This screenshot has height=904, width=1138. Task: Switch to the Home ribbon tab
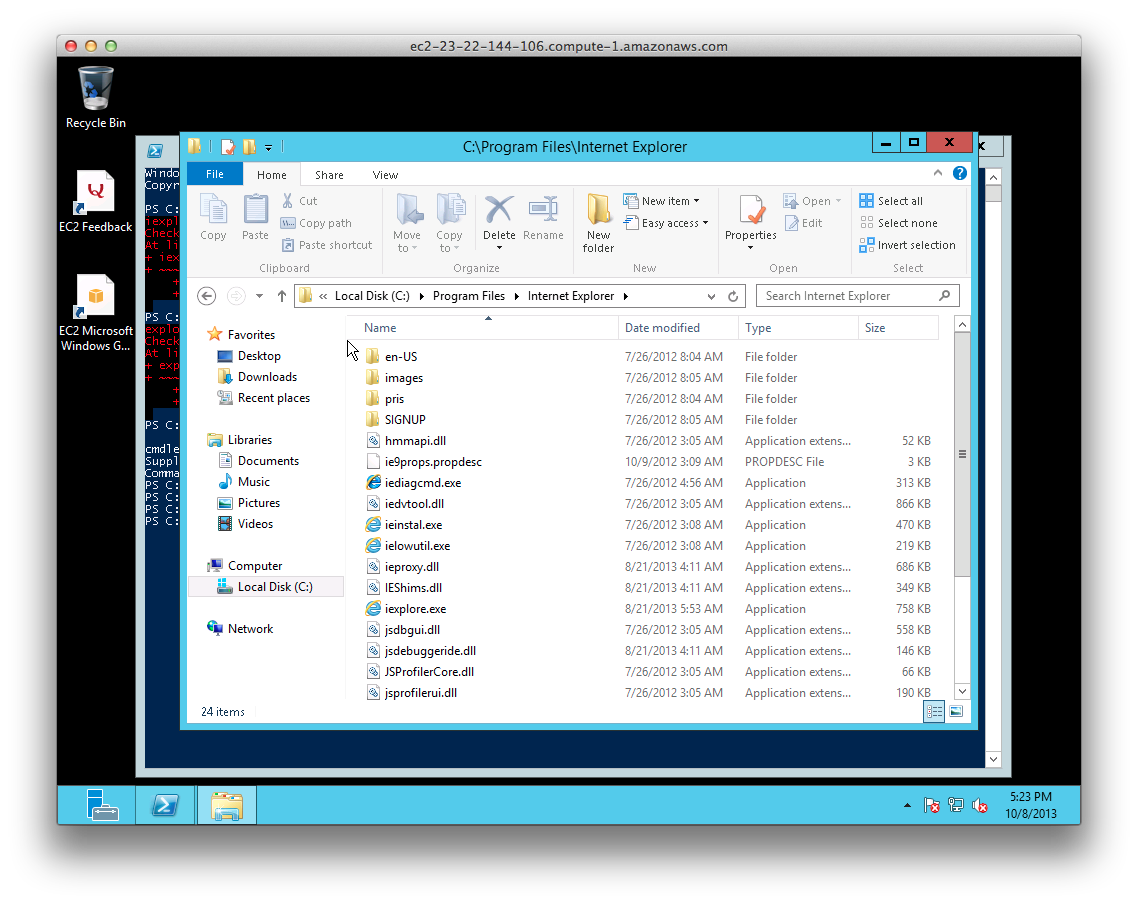click(271, 175)
